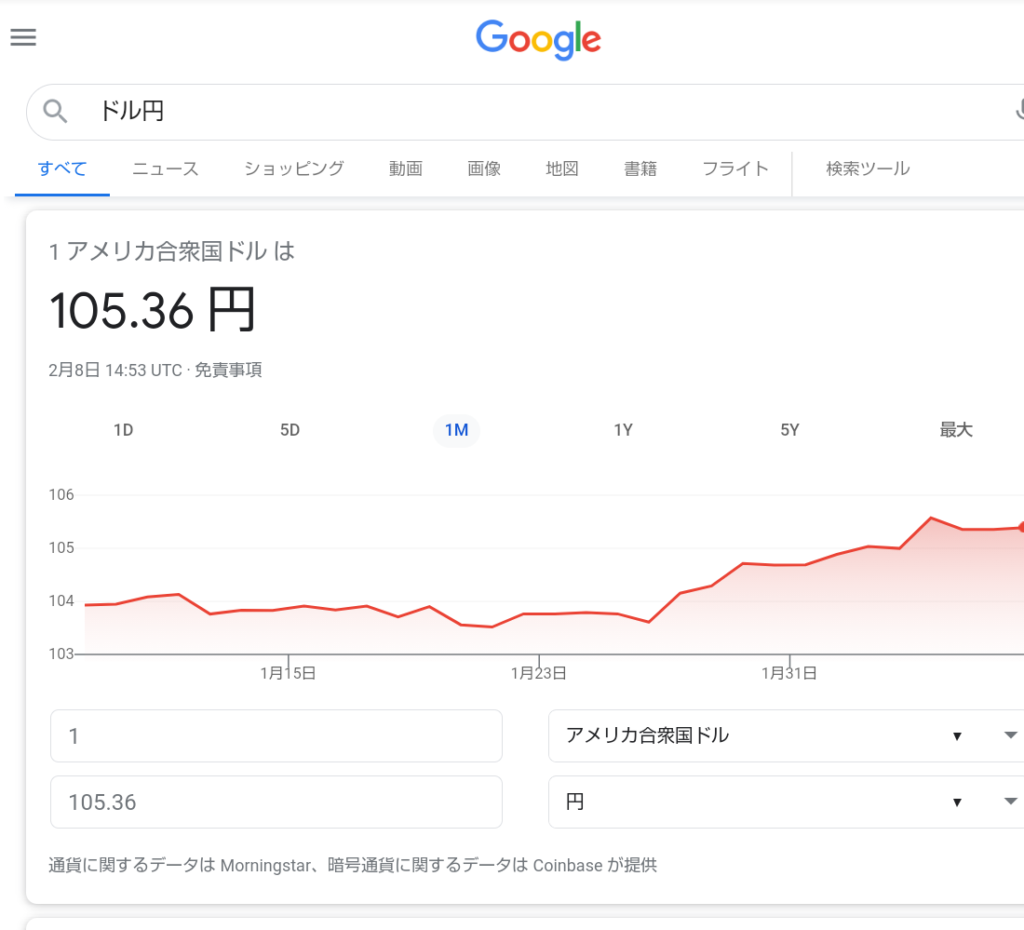The image size is (1024, 930).
Task: Go to the 地図 maps tab
Action: (x=562, y=169)
